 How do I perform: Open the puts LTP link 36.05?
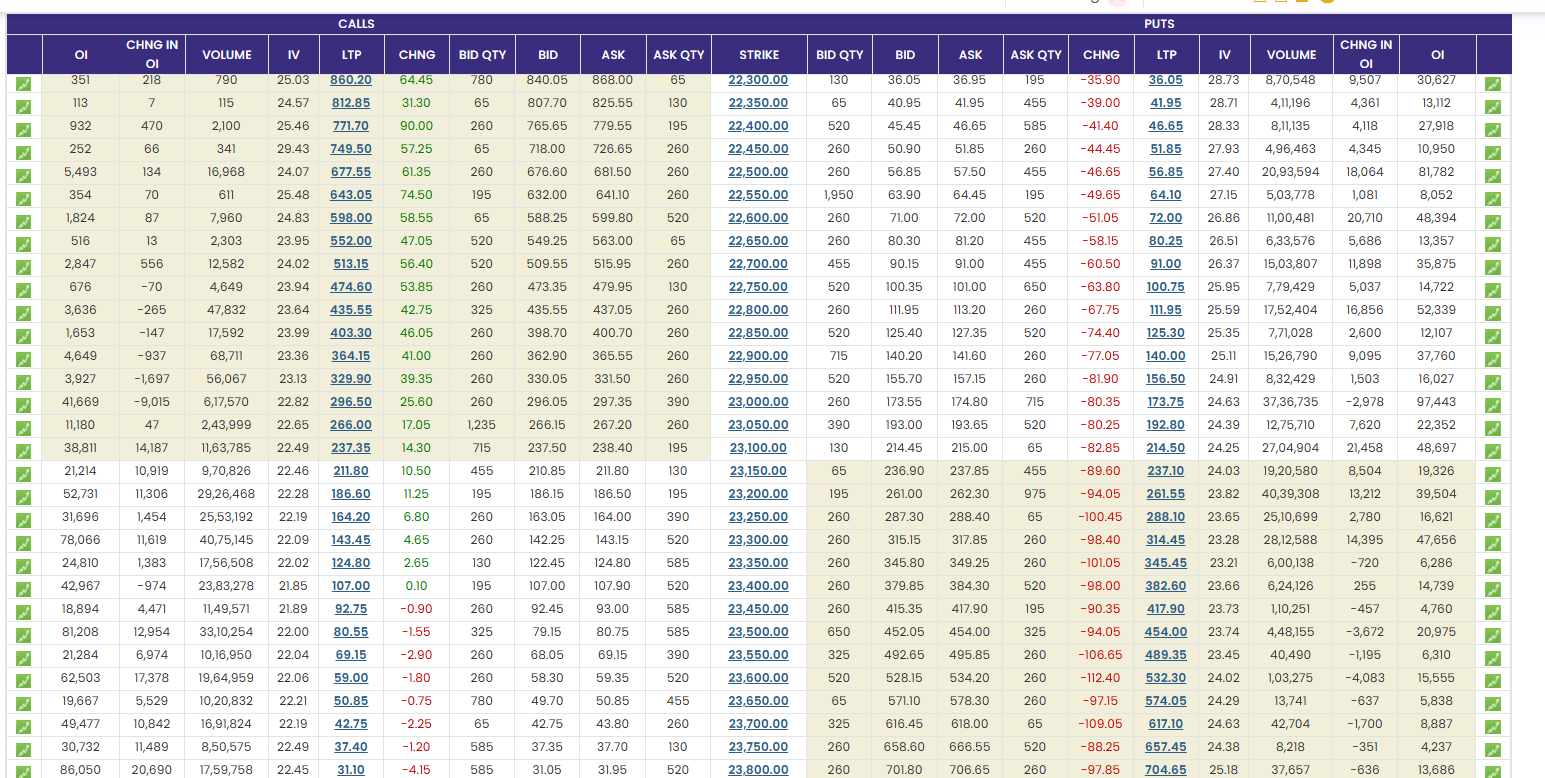pyautogui.click(x=1165, y=80)
